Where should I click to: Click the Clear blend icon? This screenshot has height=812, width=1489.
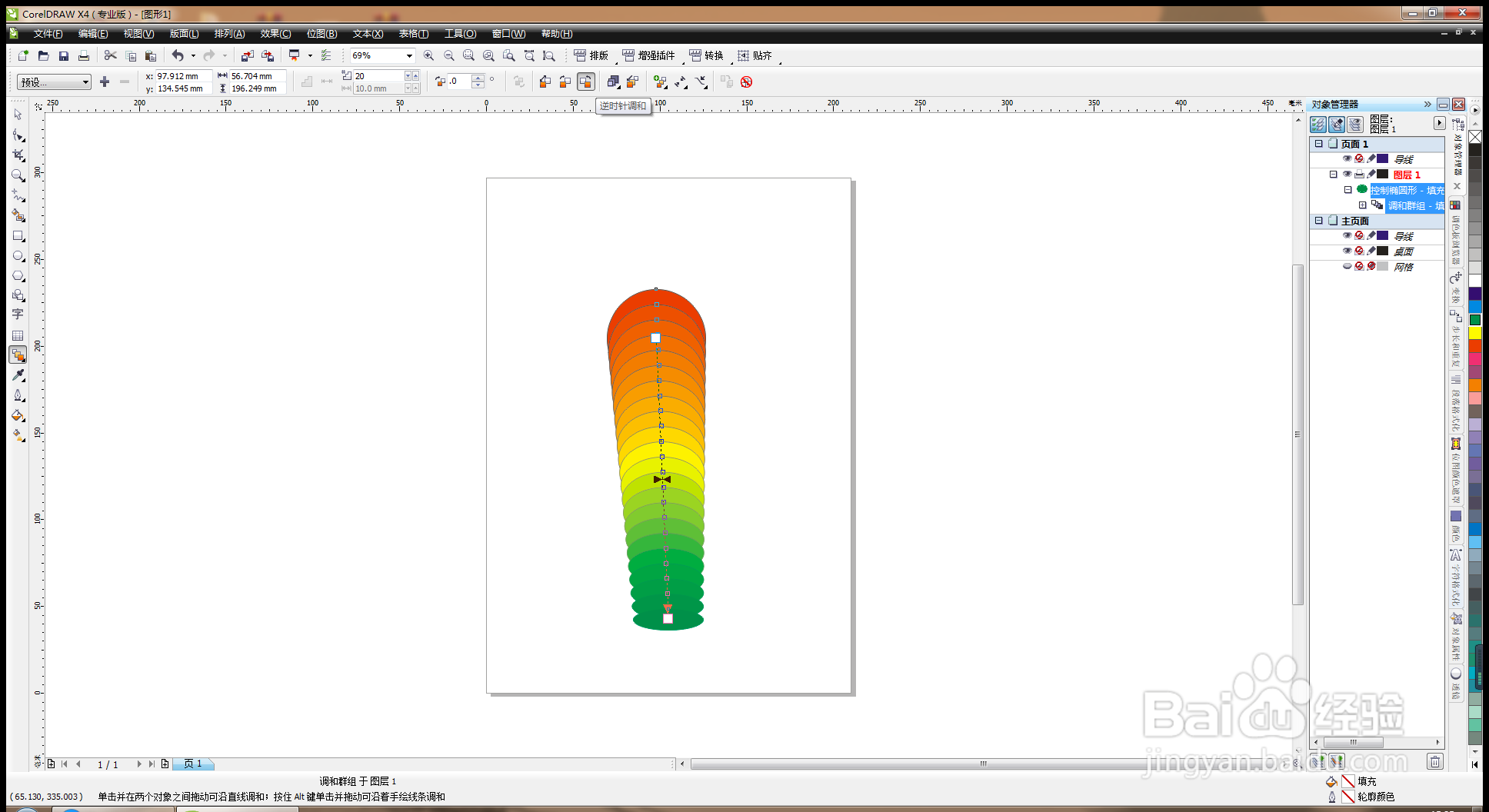tap(746, 82)
